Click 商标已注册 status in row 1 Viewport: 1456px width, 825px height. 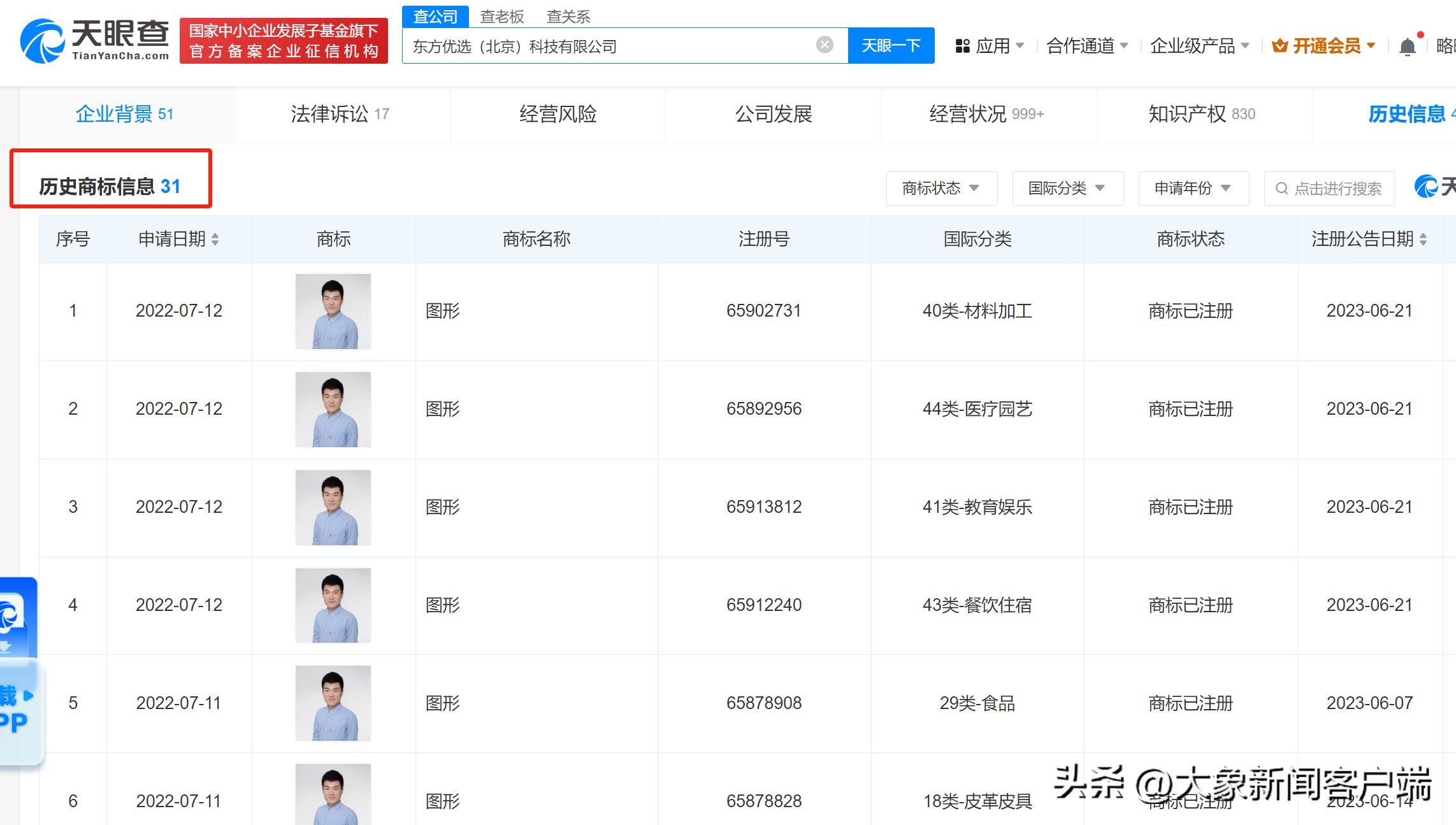pos(1190,311)
